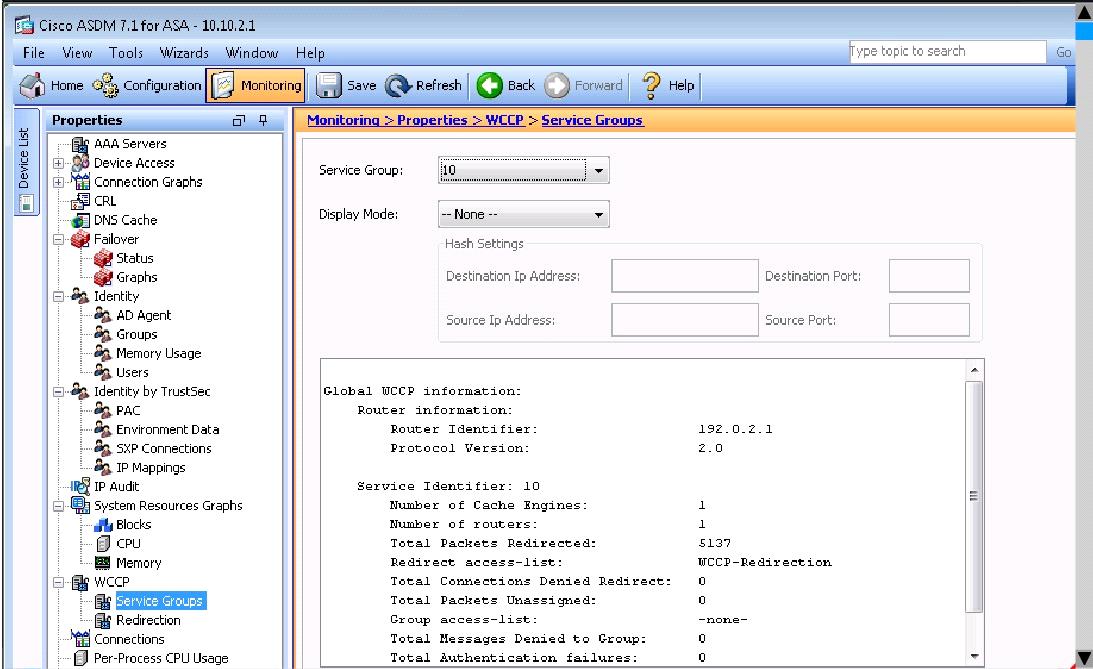This screenshot has width=1093, height=669.
Task: Click the Per-Process CPU Usage icon
Action: pos(81,658)
